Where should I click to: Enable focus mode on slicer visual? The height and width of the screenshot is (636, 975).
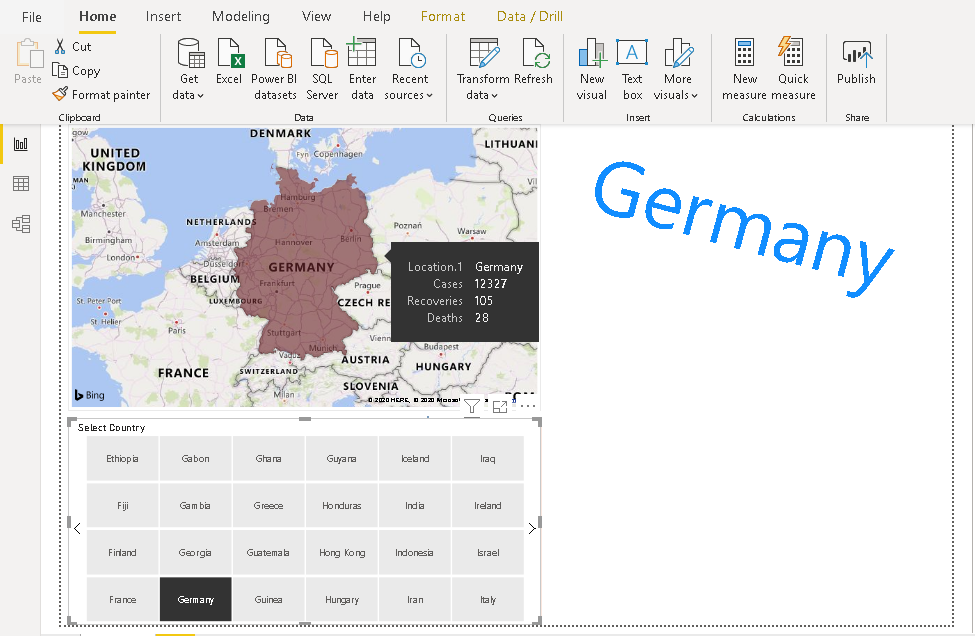pos(500,407)
